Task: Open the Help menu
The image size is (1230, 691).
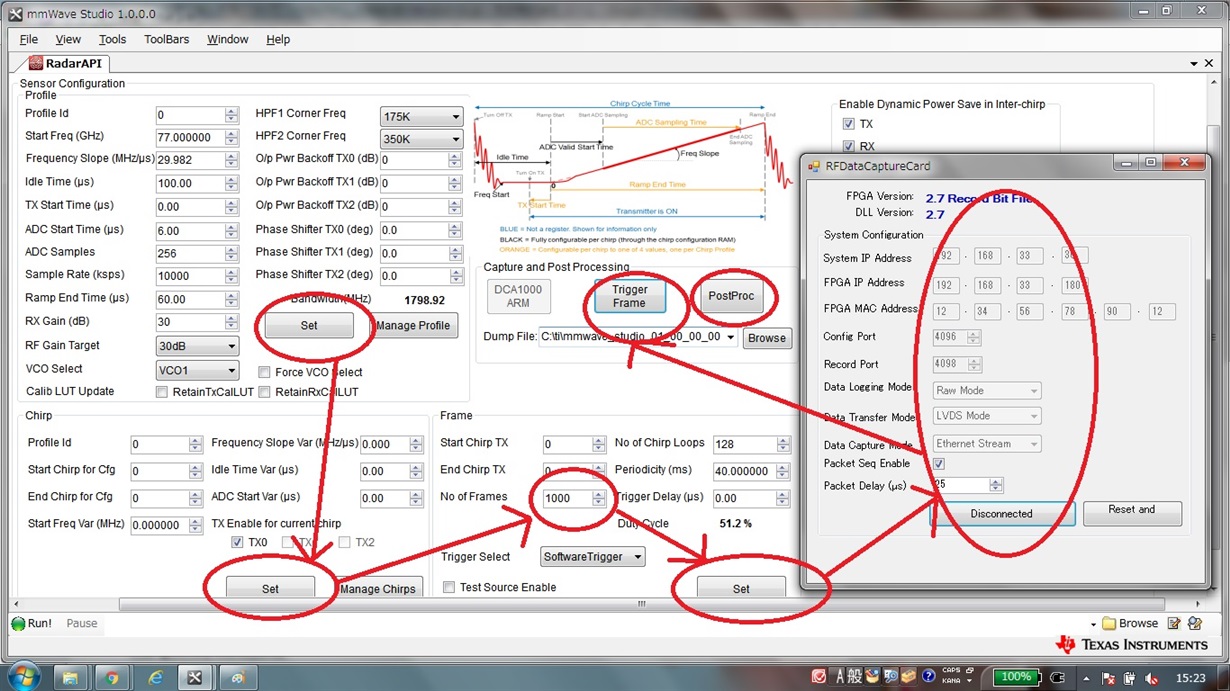Action: pyautogui.click(x=278, y=39)
